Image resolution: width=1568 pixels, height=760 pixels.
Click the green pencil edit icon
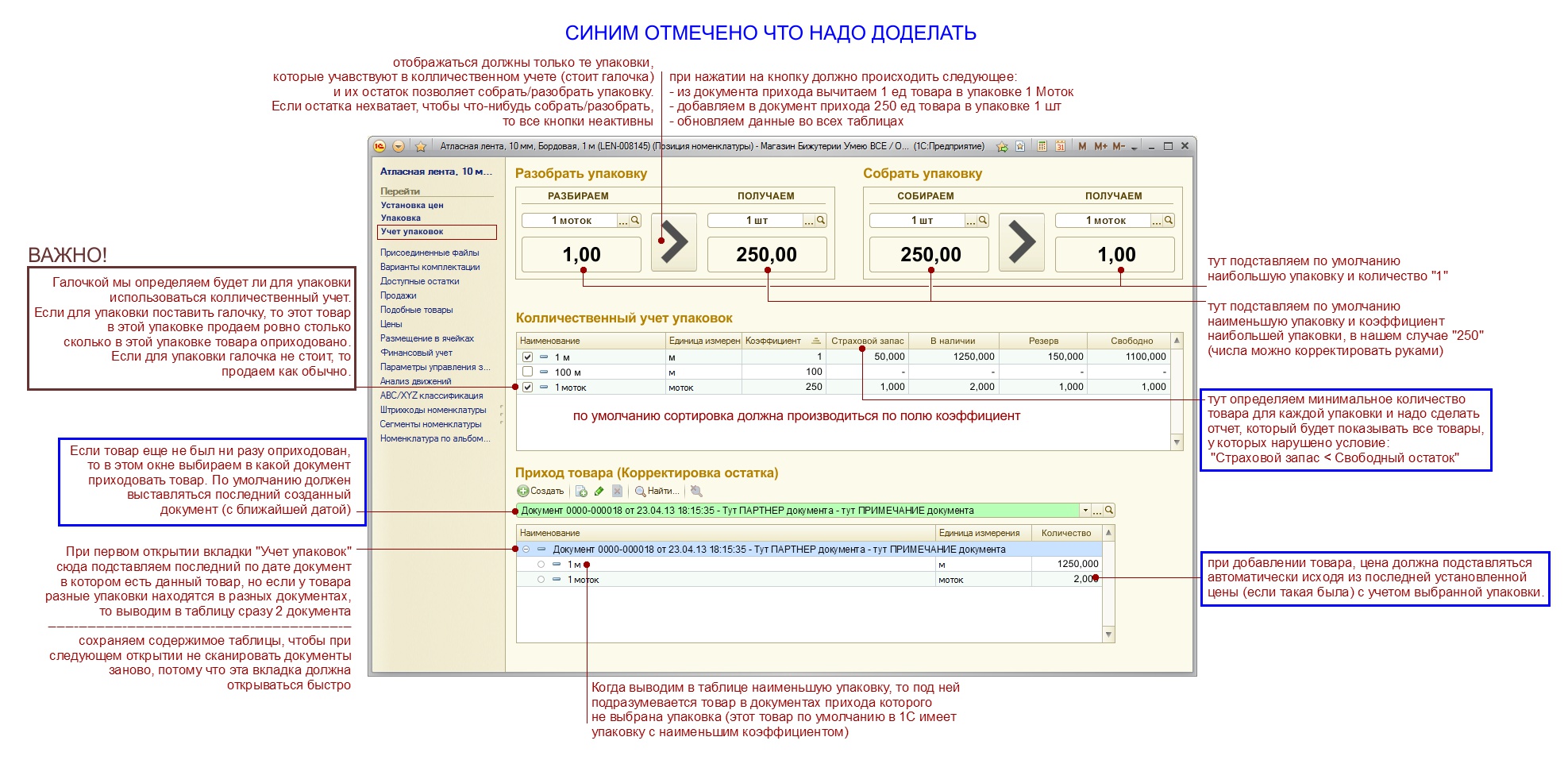(599, 492)
